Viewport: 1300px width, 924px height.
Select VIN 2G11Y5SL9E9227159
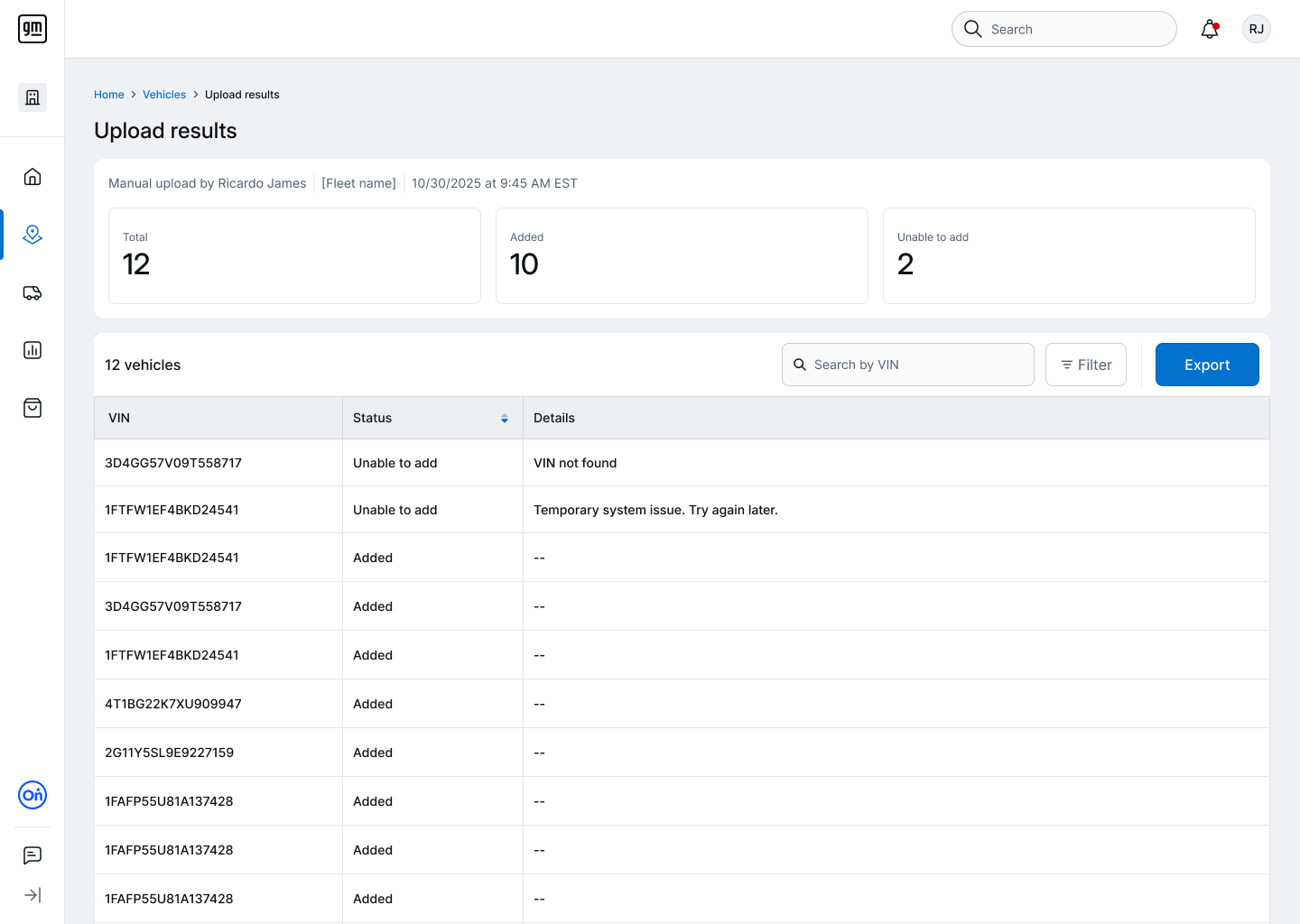pyautogui.click(x=170, y=753)
